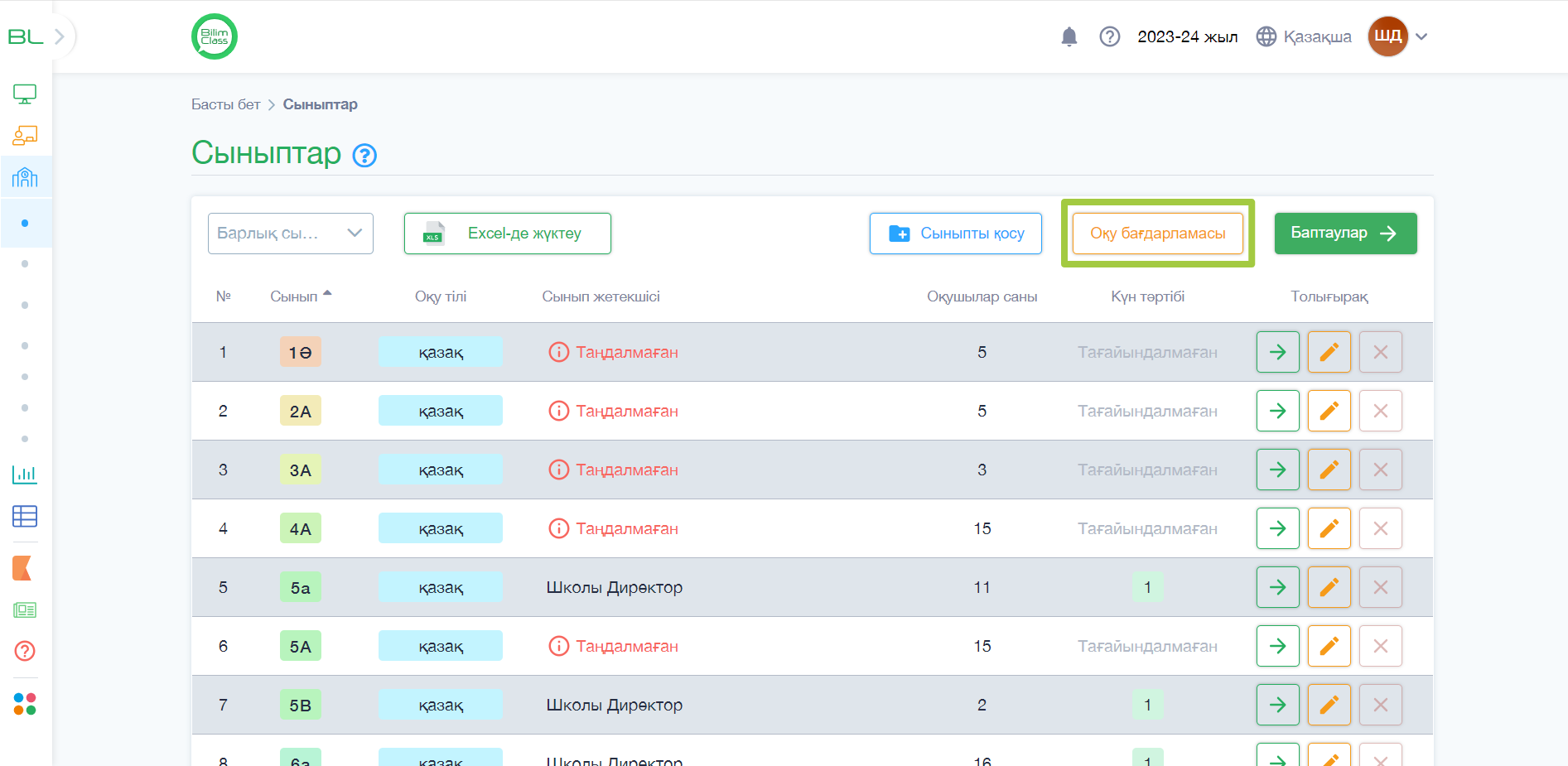The image size is (1568, 766).
Task: Select the 2023-24 жыл academic year
Action: (1187, 36)
